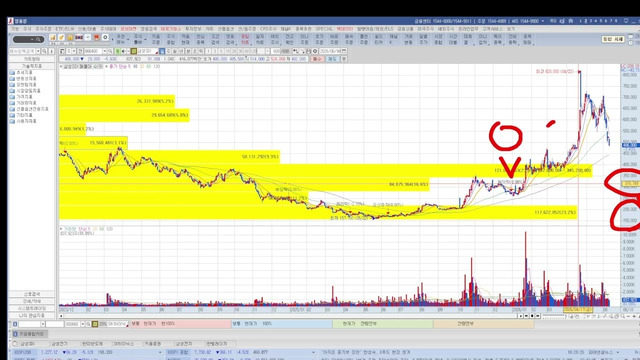Click the 신호검색 button in the left panel
The image size is (640, 360).
pos(31,294)
